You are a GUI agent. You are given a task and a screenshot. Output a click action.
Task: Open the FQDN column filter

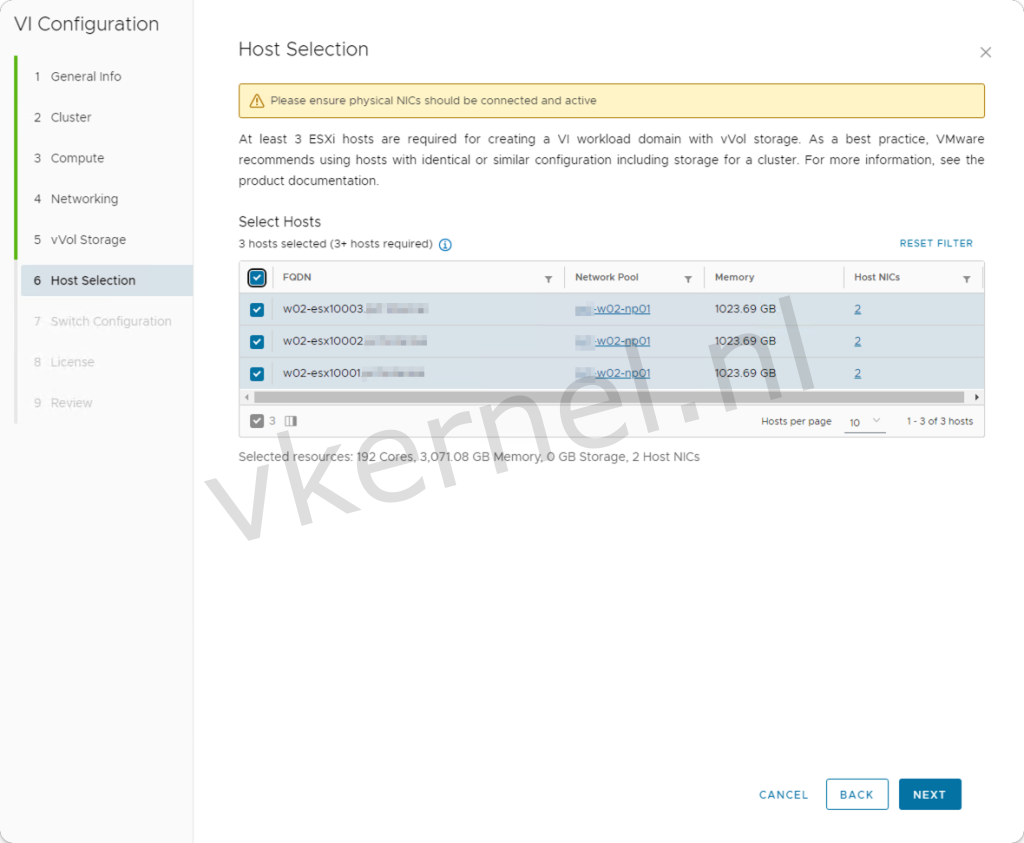(x=547, y=277)
